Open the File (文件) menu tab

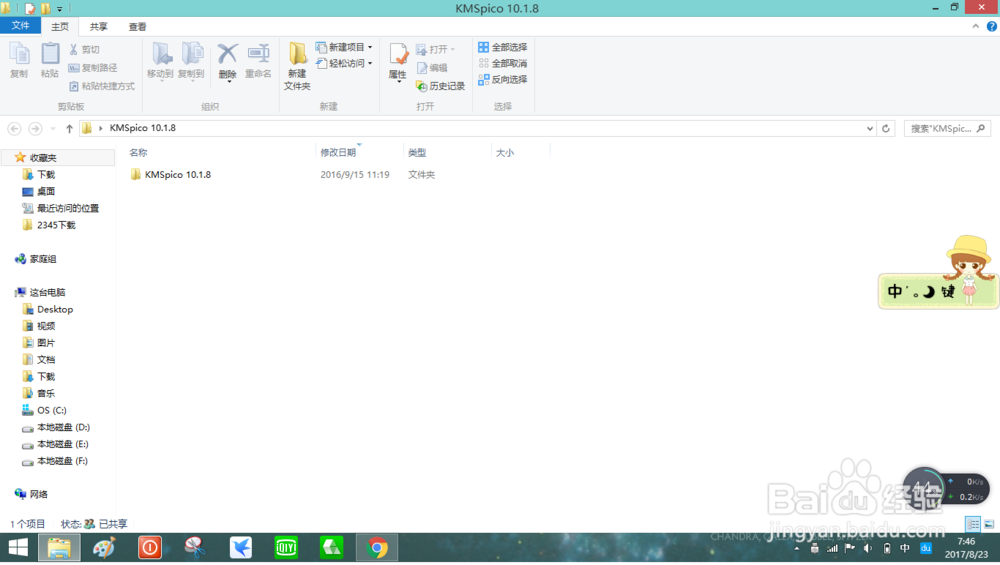(x=20, y=26)
